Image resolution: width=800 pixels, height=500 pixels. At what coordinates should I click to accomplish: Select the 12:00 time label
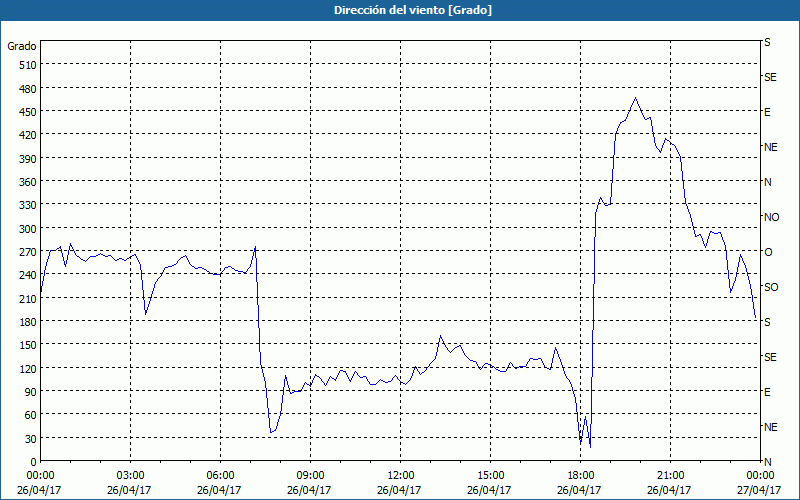click(401, 476)
